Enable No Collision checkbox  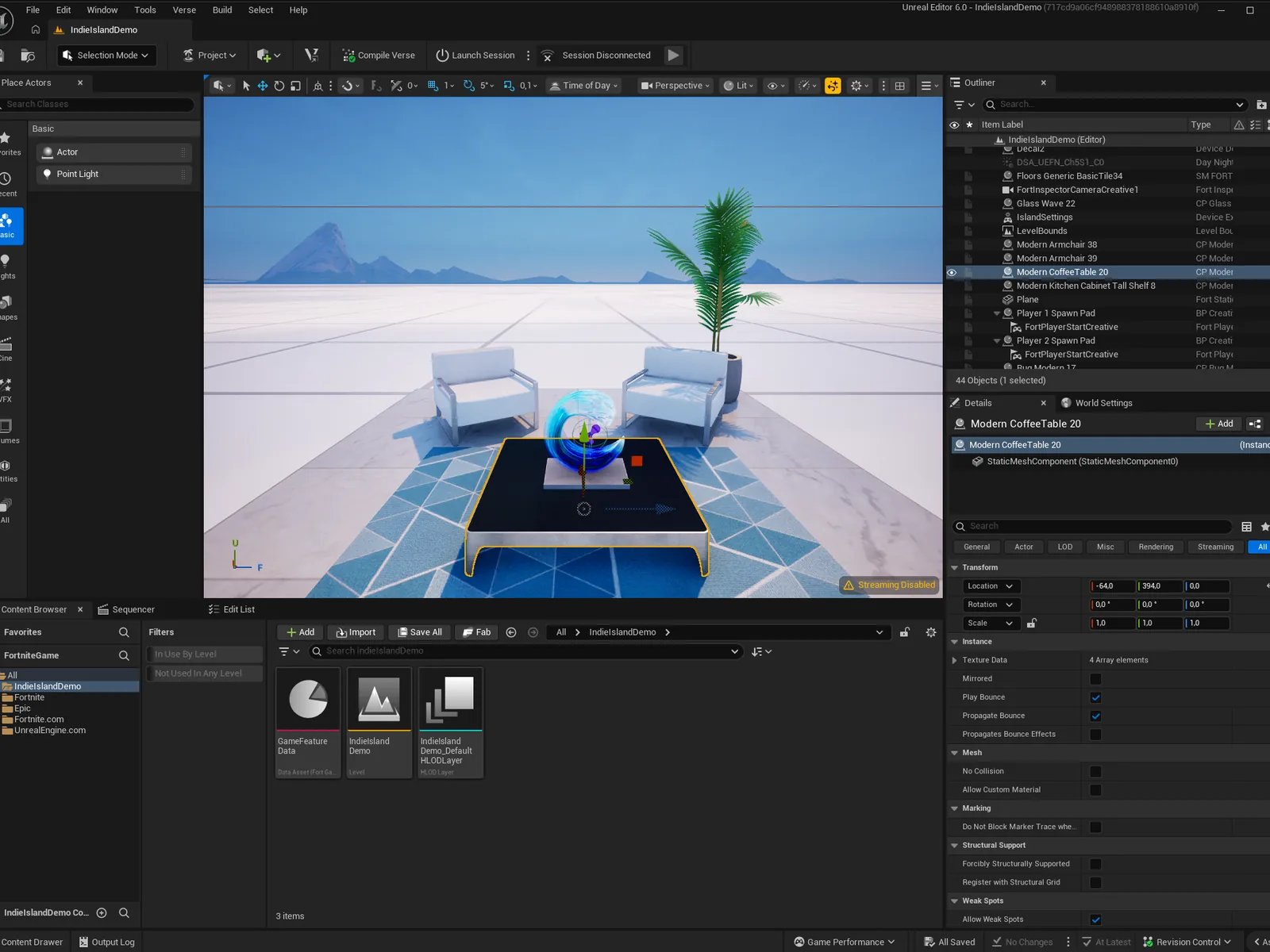click(1095, 771)
